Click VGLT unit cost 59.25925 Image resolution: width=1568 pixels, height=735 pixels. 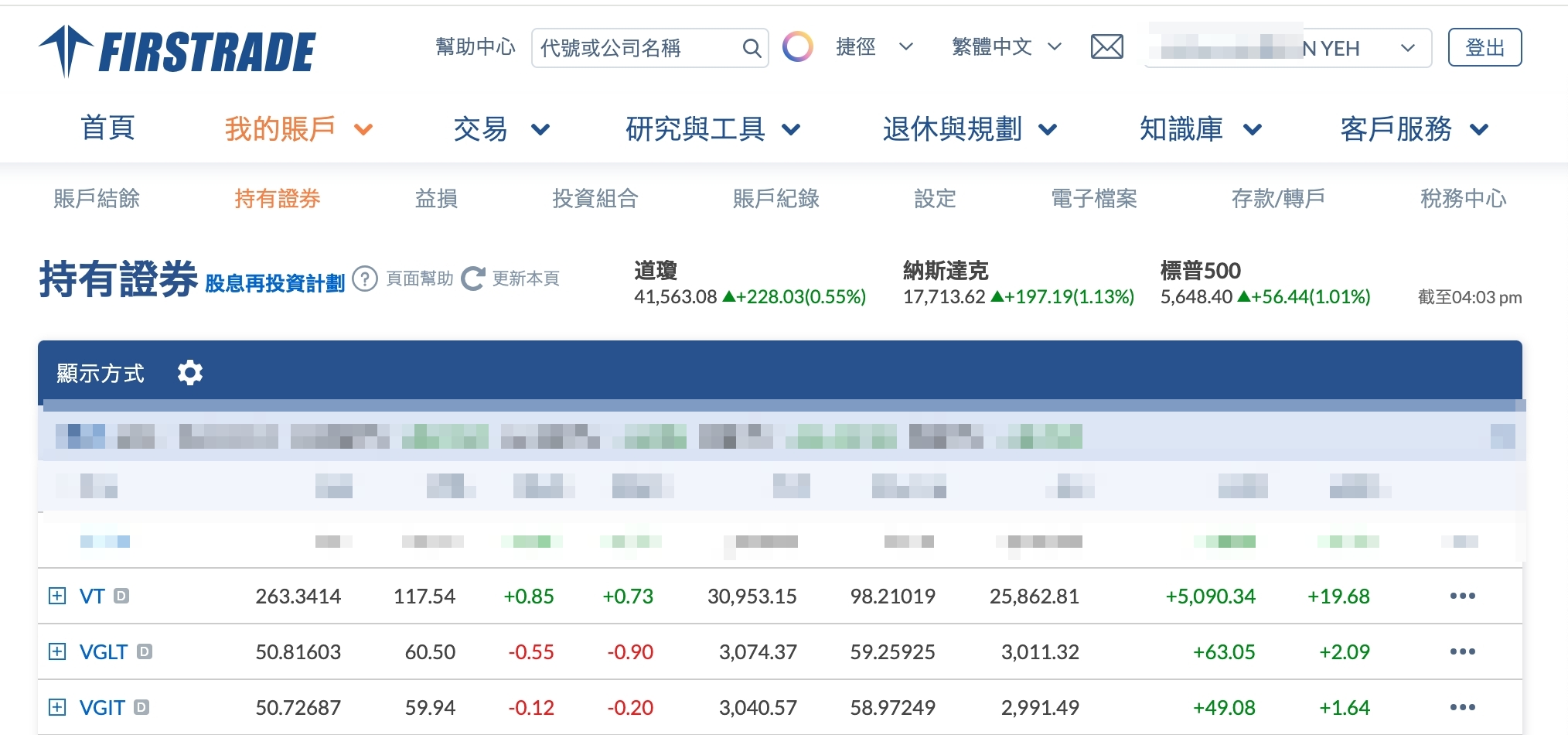893,652
